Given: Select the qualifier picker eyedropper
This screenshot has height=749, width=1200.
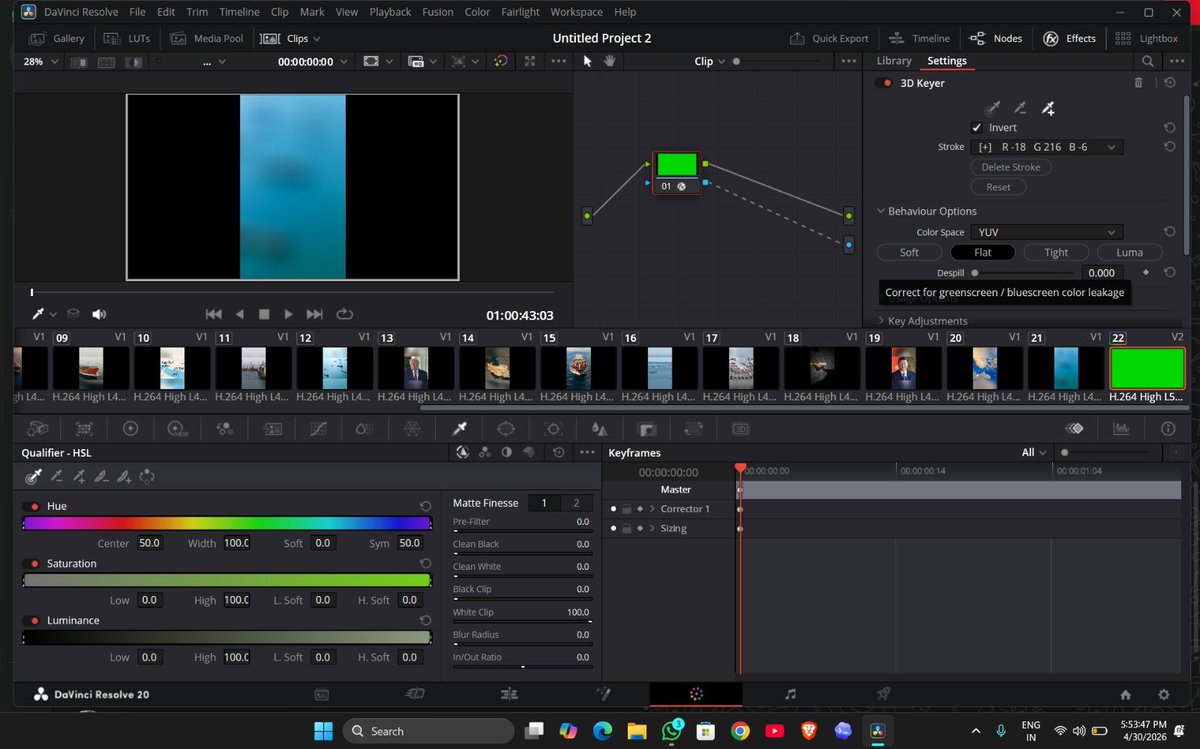Looking at the screenshot, I should tap(34, 477).
